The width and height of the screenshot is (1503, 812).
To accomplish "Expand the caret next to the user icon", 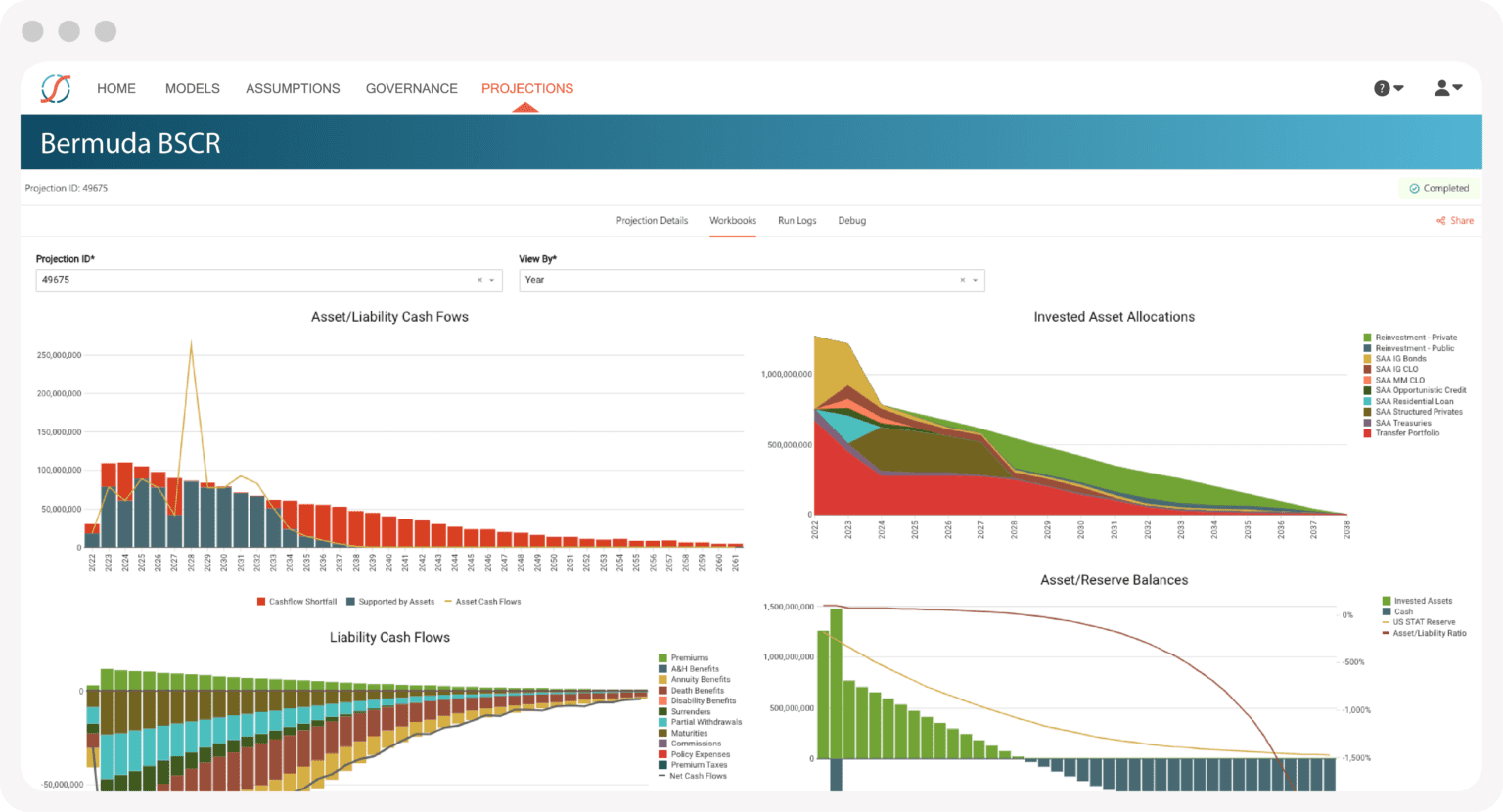I will (x=1459, y=88).
